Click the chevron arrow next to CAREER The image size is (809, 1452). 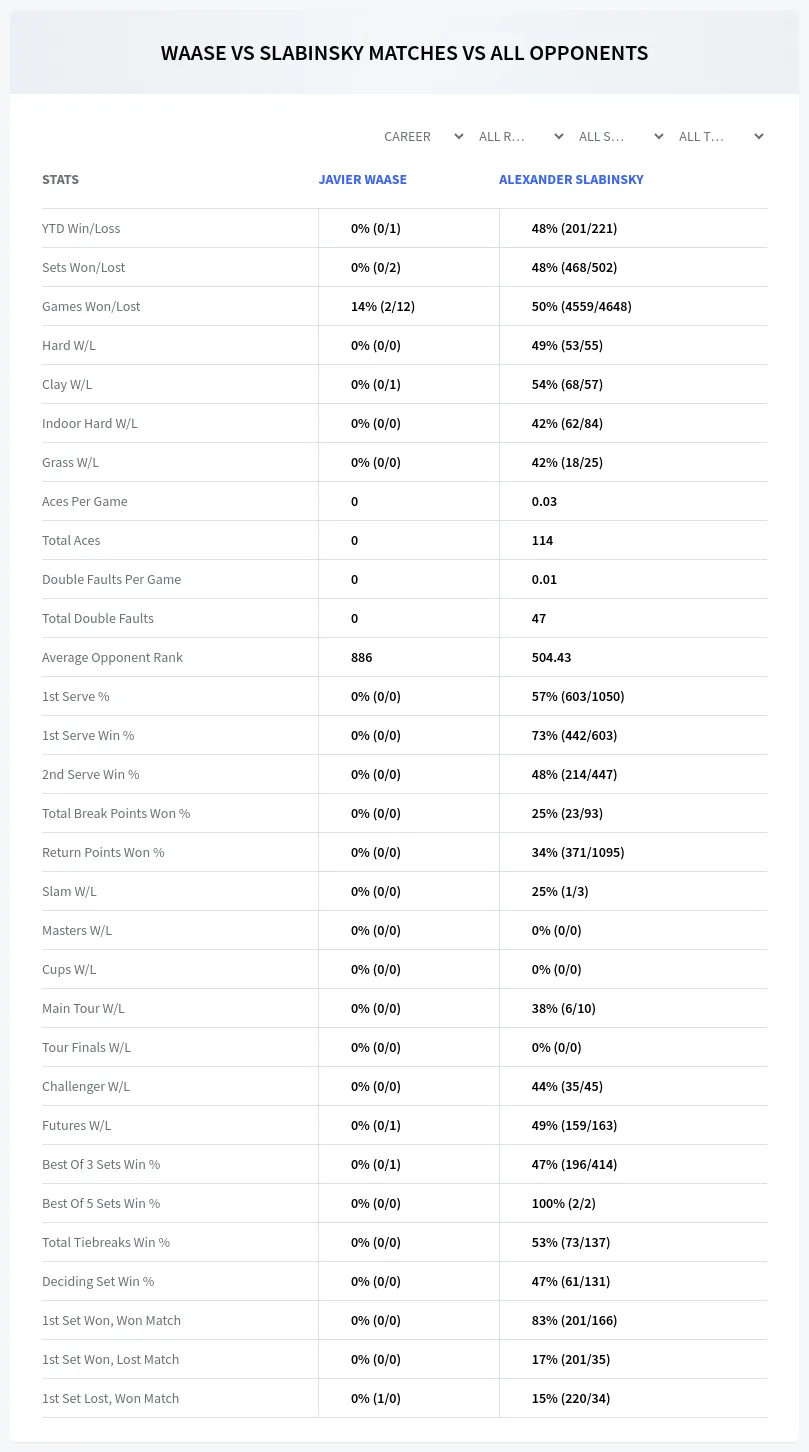pyautogui.click(x=459, y=136)
